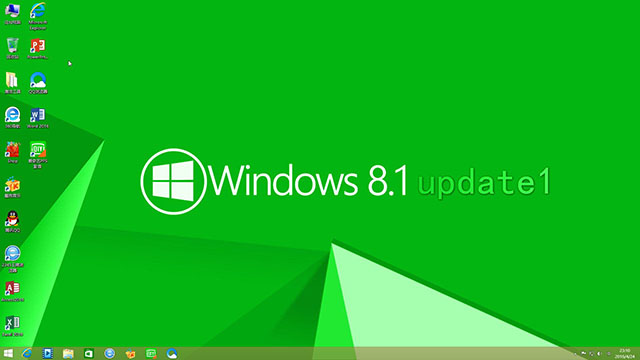Image resolution: width=640 pixels, height=360 pixels.
Task: Launch the Access 2016 desktop shortcut
Action: (x=12, y=291)
